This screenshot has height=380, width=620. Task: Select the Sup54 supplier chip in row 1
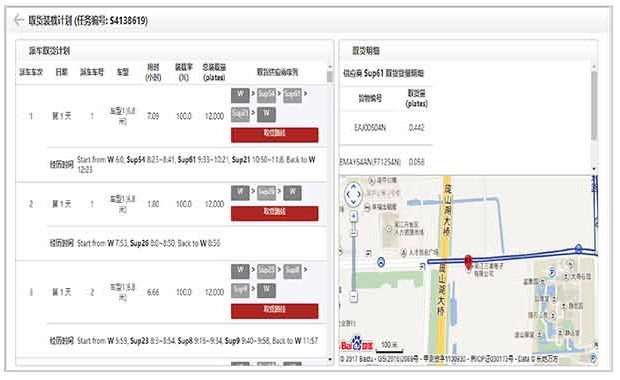tap(267, 95)
